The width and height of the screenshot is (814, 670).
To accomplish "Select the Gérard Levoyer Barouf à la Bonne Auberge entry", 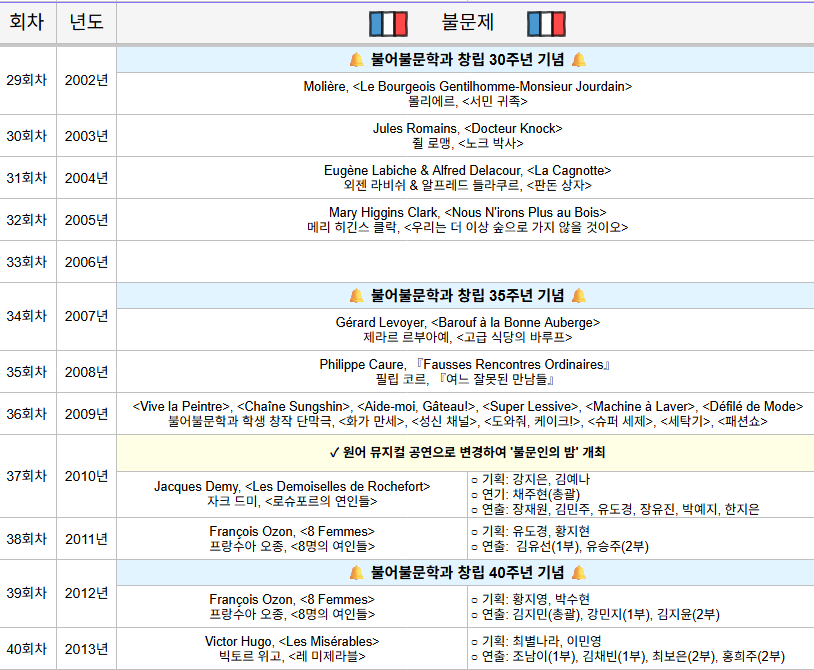I will (467, 330).
